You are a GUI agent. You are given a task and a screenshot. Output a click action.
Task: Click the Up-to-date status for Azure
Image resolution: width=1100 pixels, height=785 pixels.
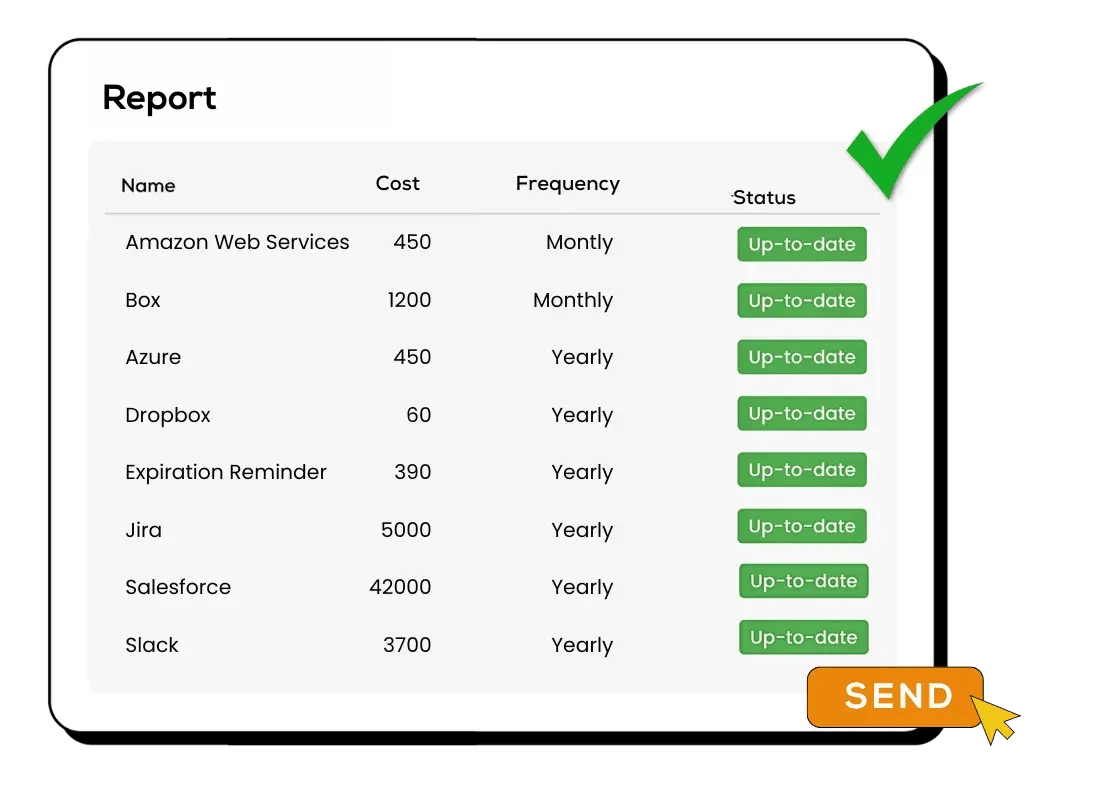tap(802, 357)
